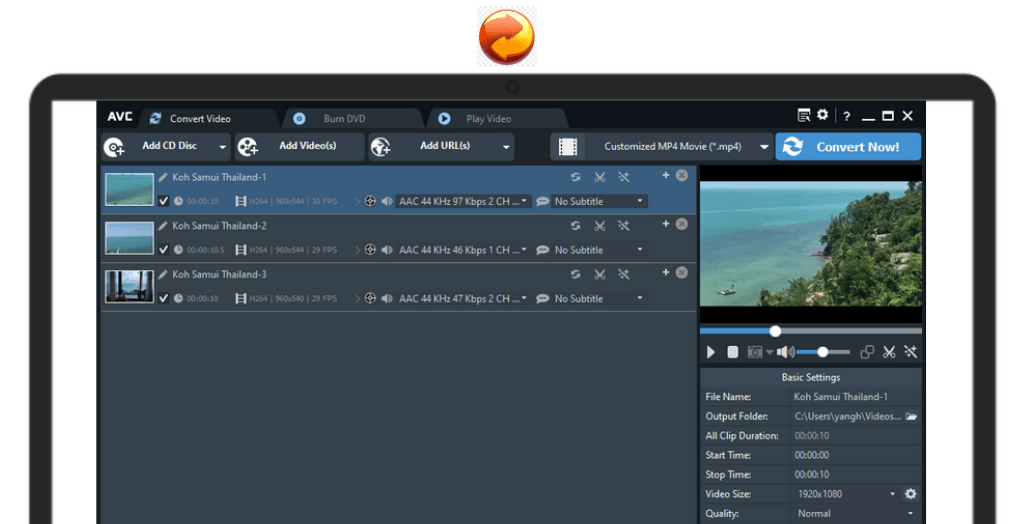Edit the File Name field Koh Samui Thailand-1
This screenshot has width=1024, height=524.
[x=856, y=397]
